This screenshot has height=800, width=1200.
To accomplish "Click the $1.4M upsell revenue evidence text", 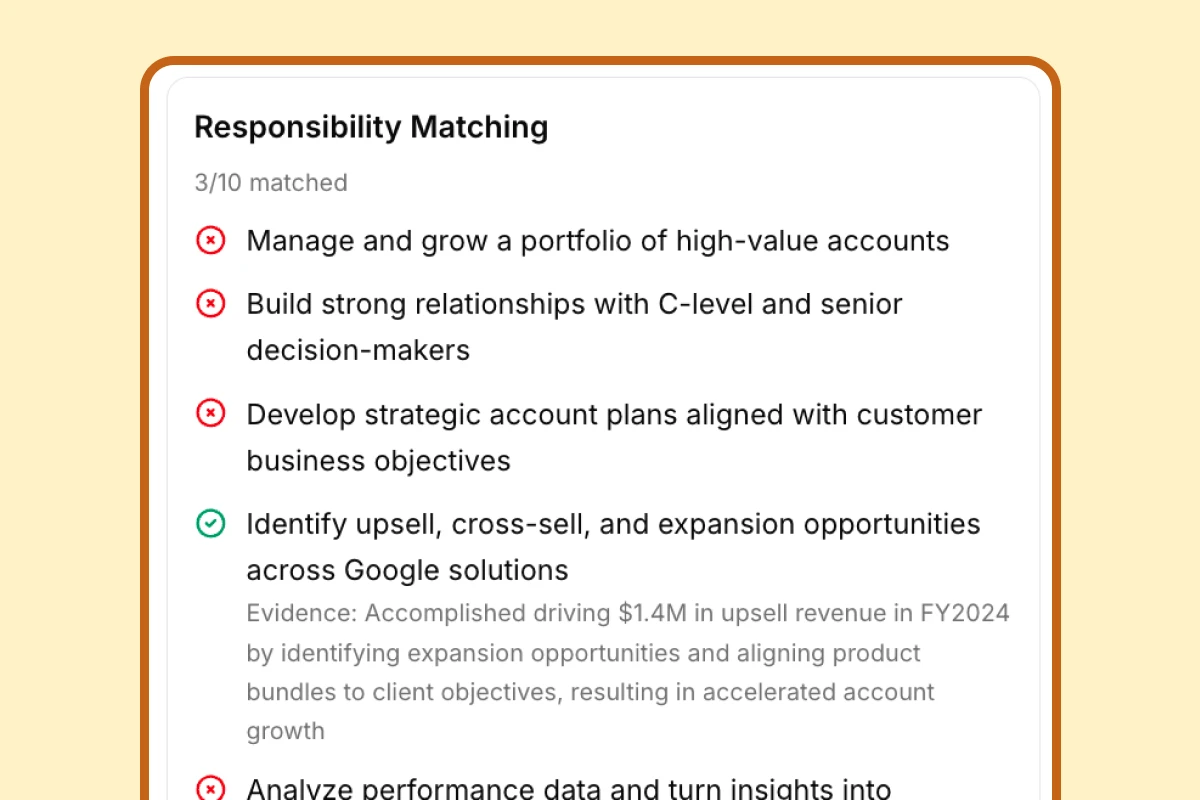I will pos(628,613).
